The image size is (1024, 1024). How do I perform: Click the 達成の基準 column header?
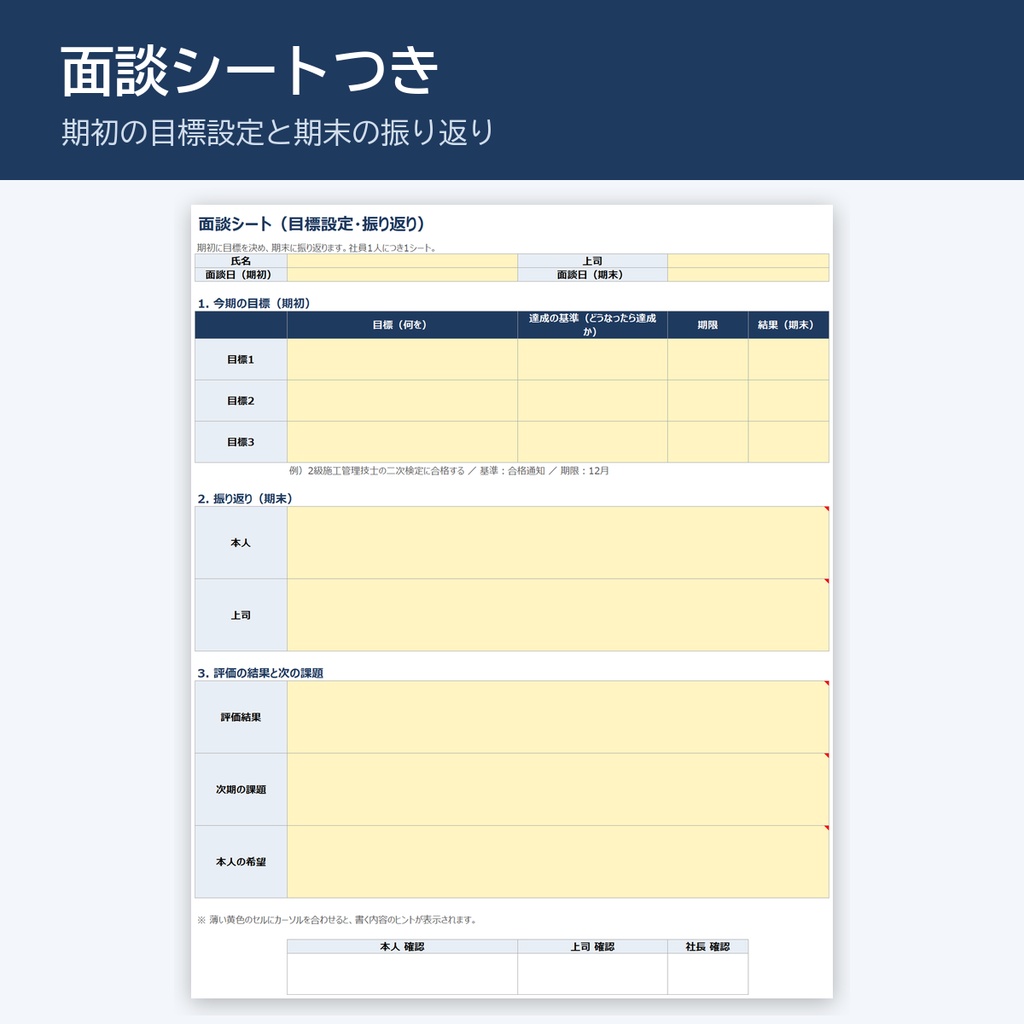[592, 325]
